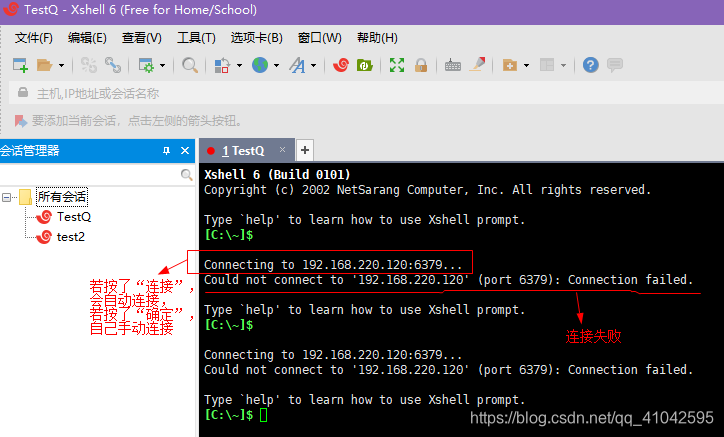
Task: Launch Xmanager with the red swirl toolbar icon
Action: coord(341,65)
